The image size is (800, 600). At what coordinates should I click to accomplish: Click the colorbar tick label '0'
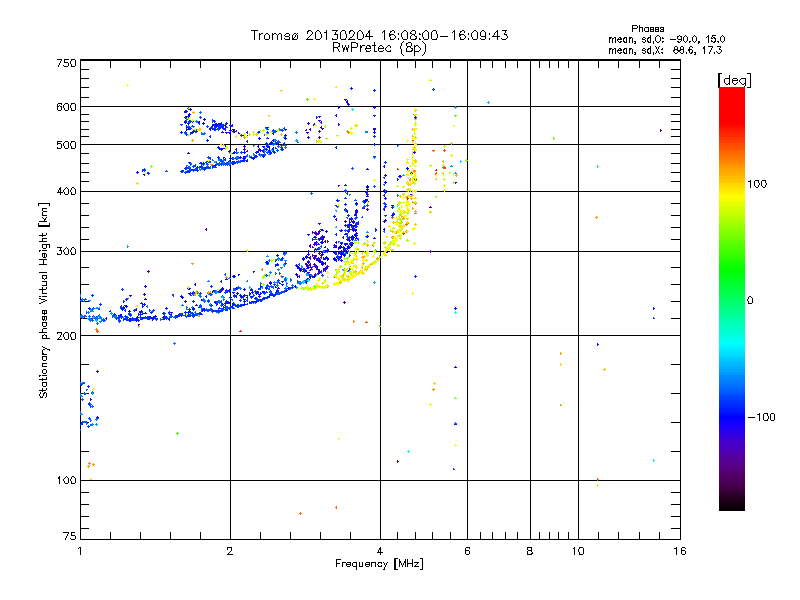point(750,300)
